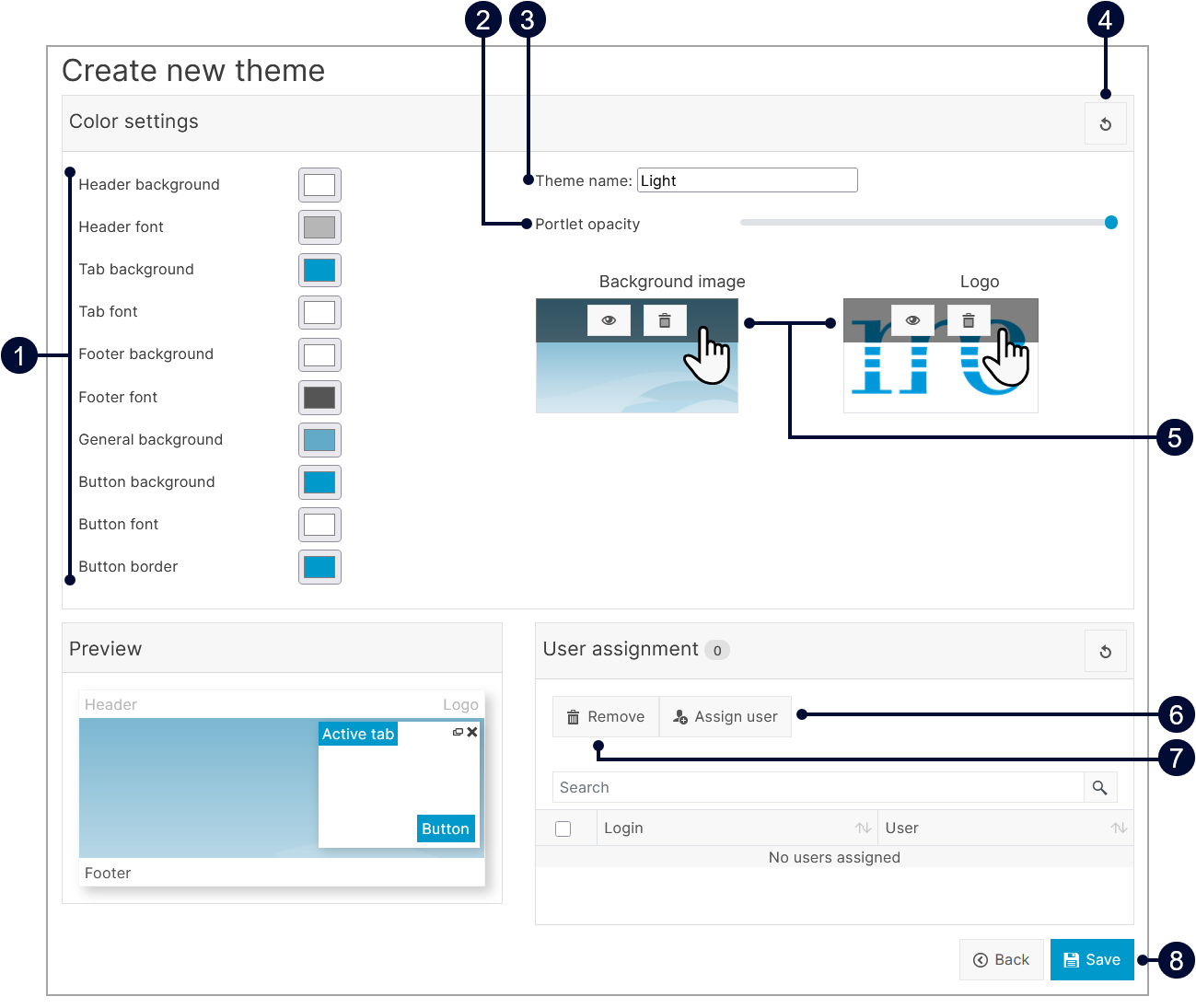
Task: Reset the User assignment panel
Action: coord(1105,652)
